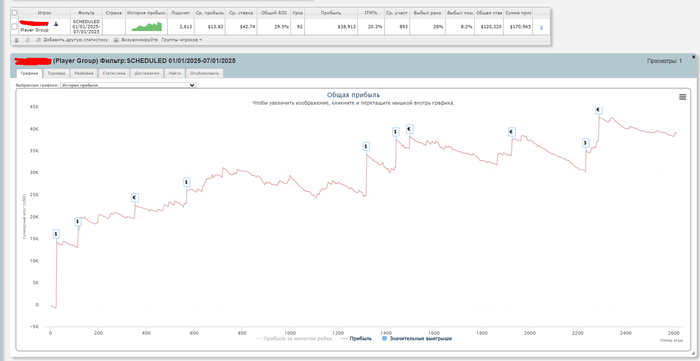Click the prize sum value $170,943
The width and height of the screenshot is (700, 361).
point(521,27)
